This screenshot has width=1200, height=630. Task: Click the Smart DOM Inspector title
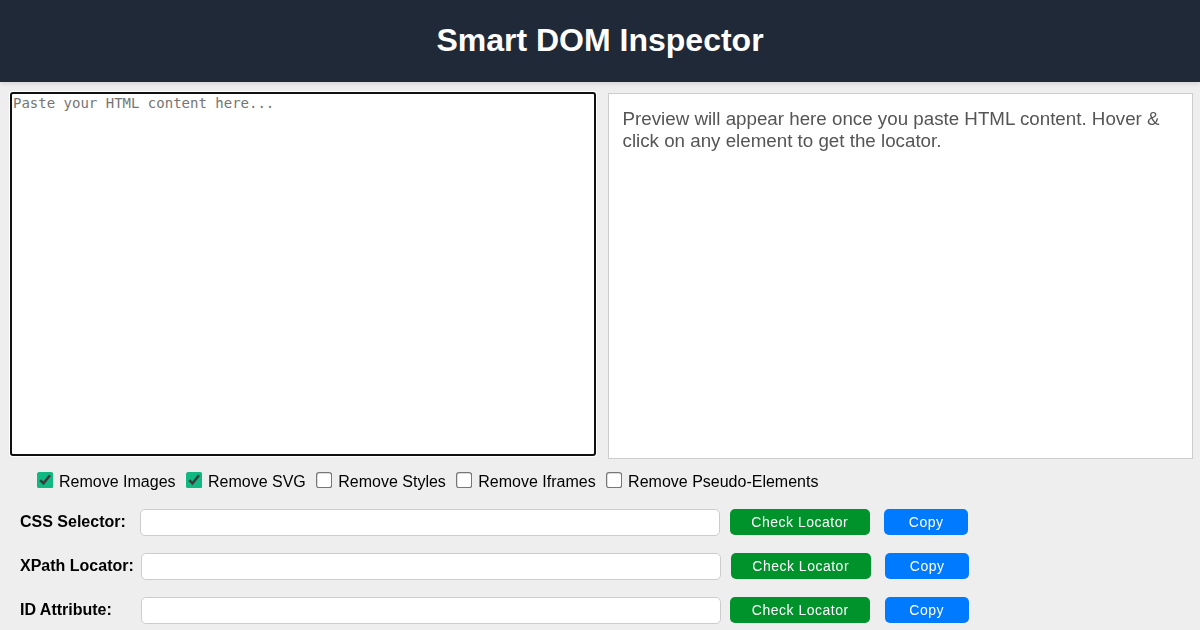pos(600,40)
